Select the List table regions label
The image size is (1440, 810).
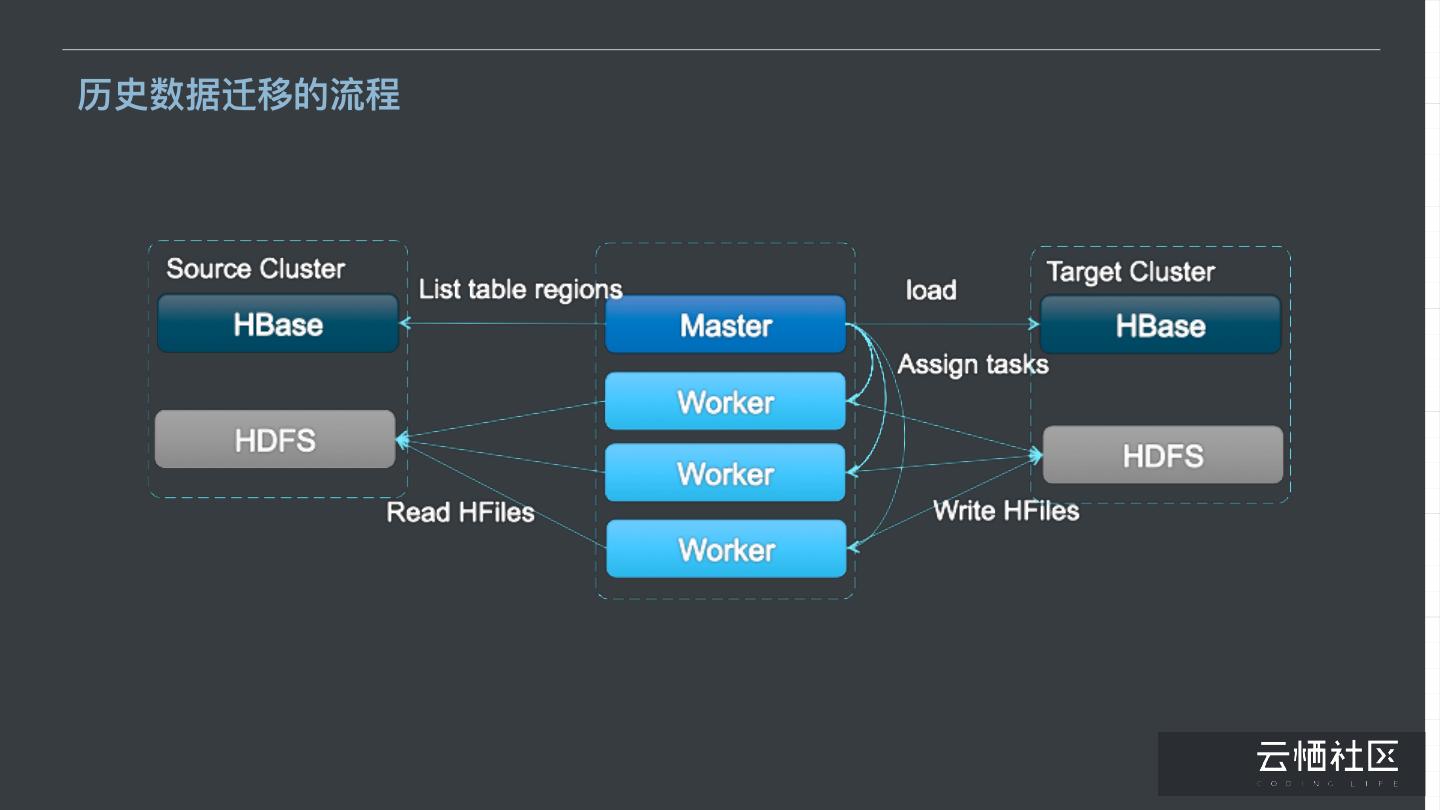pyautogui.click(x=520, y=290)
